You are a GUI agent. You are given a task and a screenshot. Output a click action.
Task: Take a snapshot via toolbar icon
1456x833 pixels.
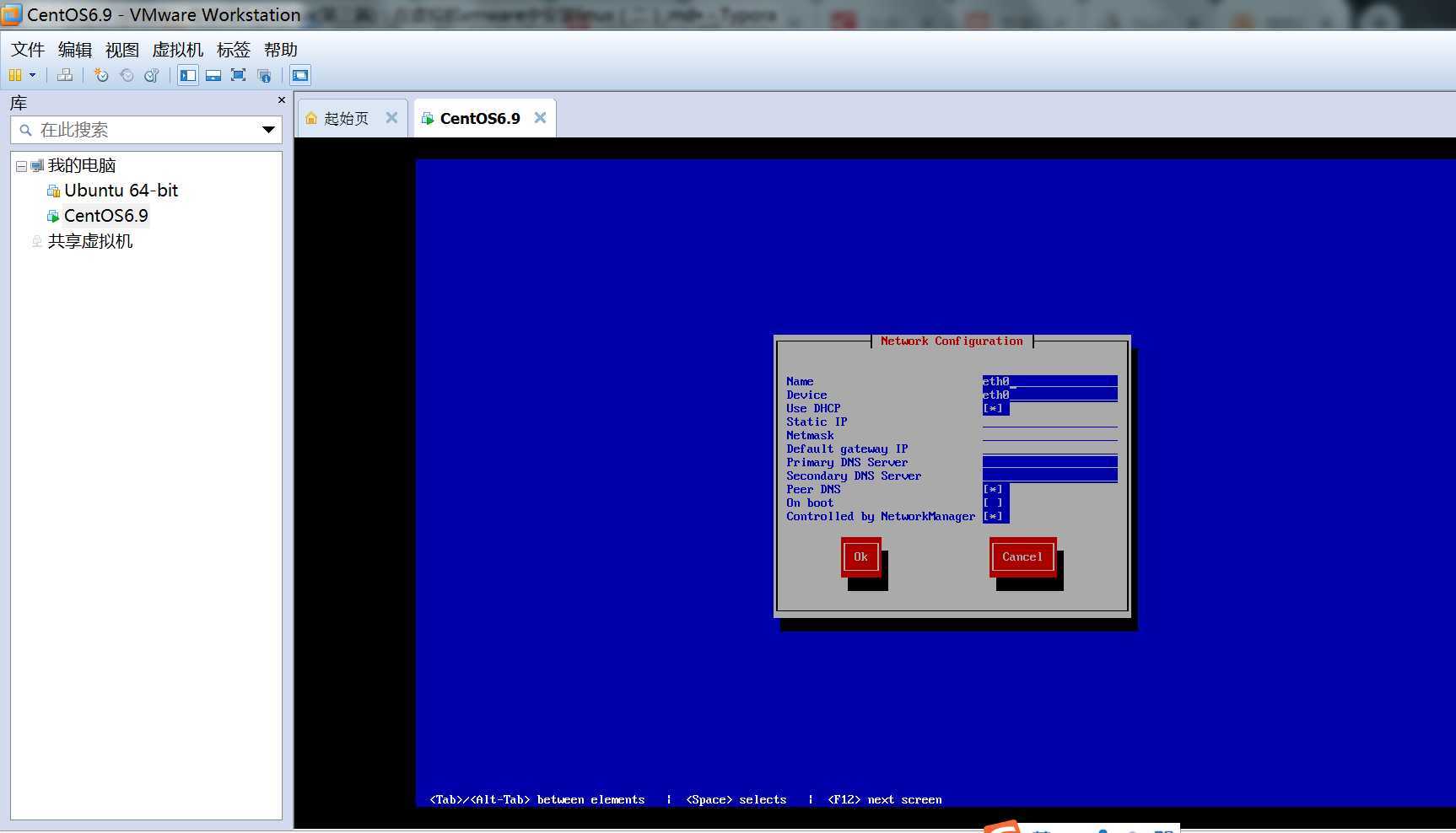[101, 76]
